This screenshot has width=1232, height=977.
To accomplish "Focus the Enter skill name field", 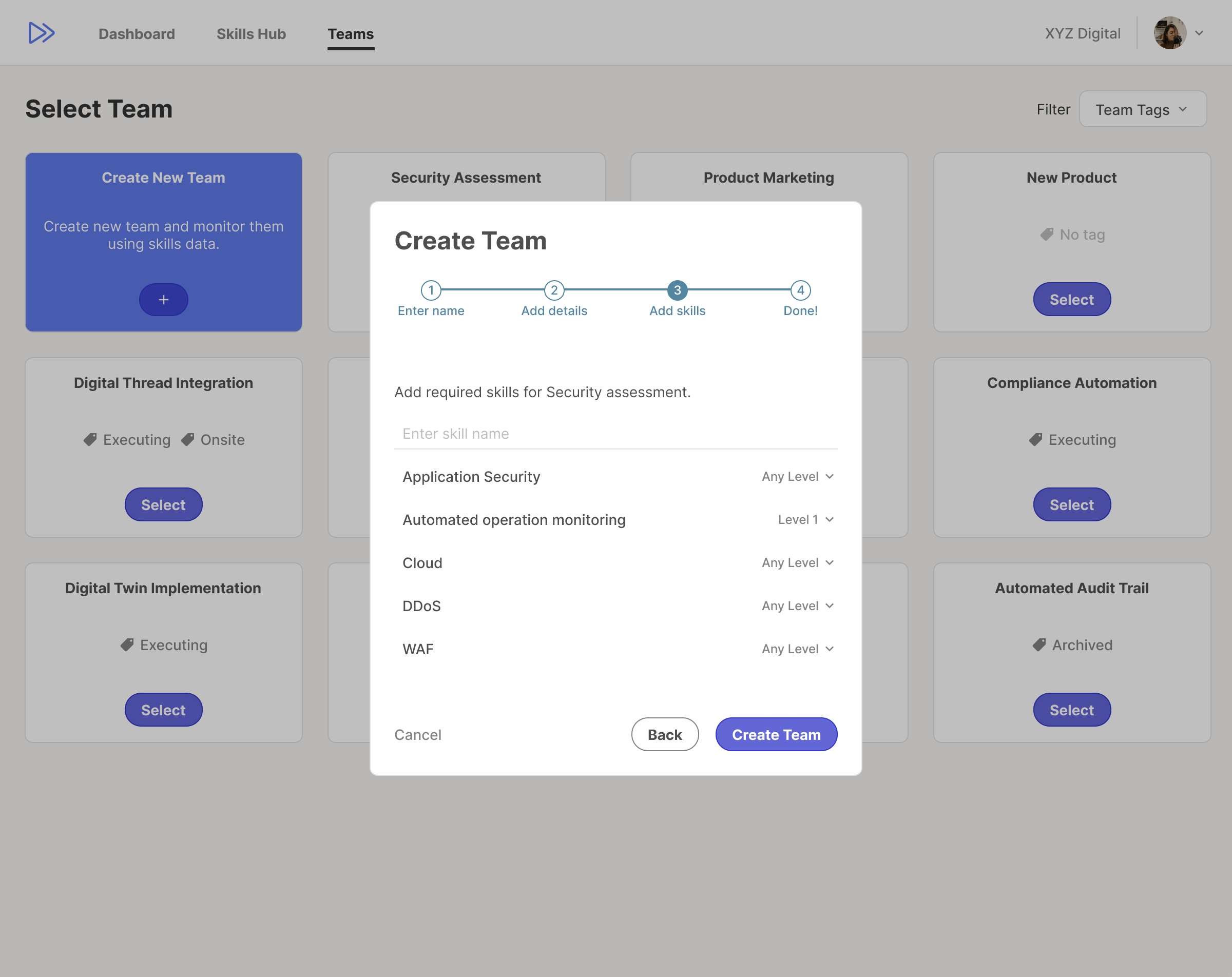I will [x=615, y=434].
